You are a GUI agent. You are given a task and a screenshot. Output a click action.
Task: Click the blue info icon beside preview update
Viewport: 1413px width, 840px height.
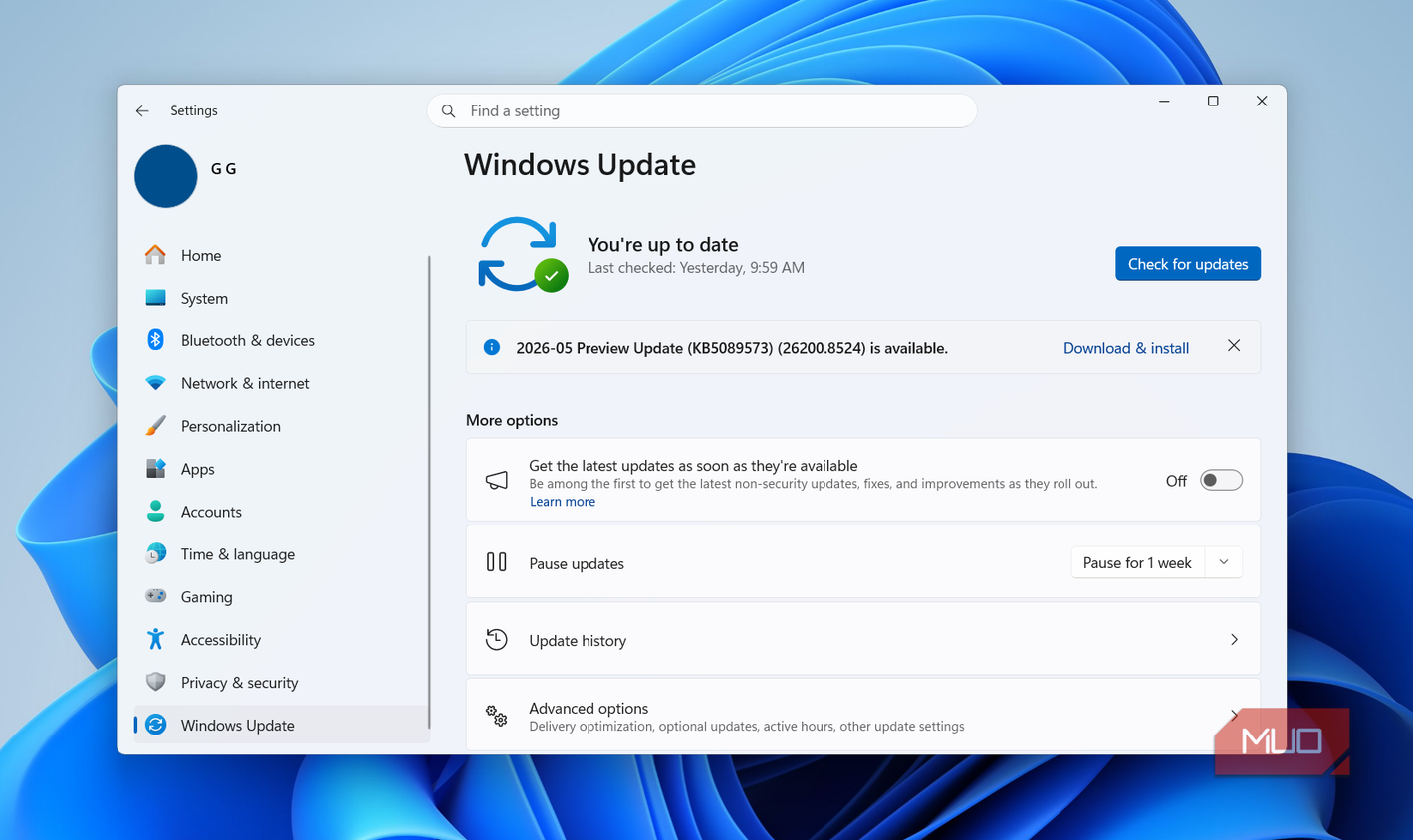coord(491,347)
